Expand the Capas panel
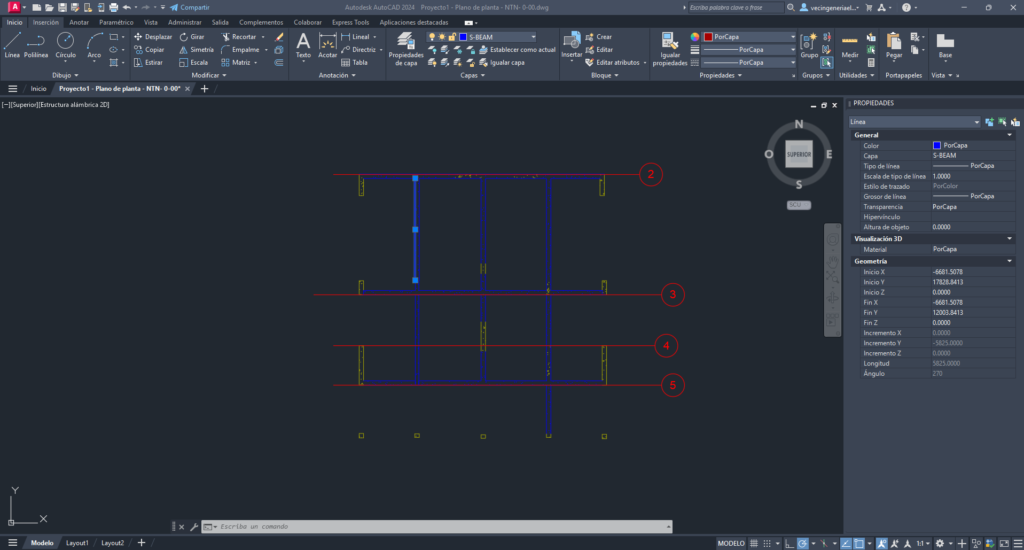 point(472,75)
